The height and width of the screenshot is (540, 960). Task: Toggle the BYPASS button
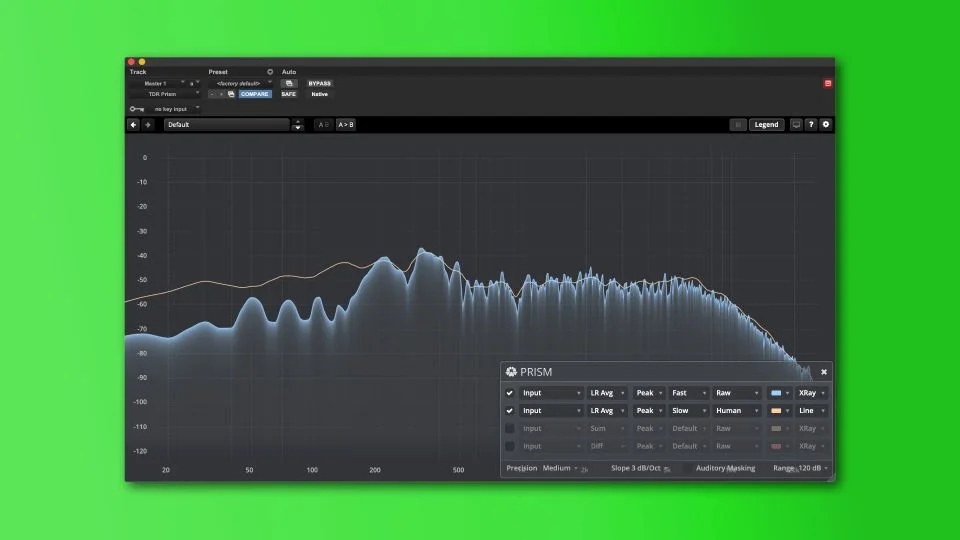(x=319, y=83)
